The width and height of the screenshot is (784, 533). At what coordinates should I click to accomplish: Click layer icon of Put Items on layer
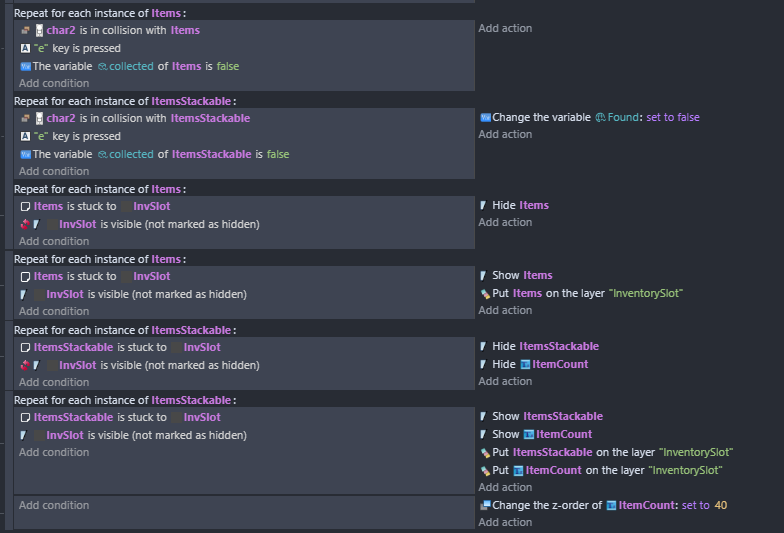(x=484, y=294)
